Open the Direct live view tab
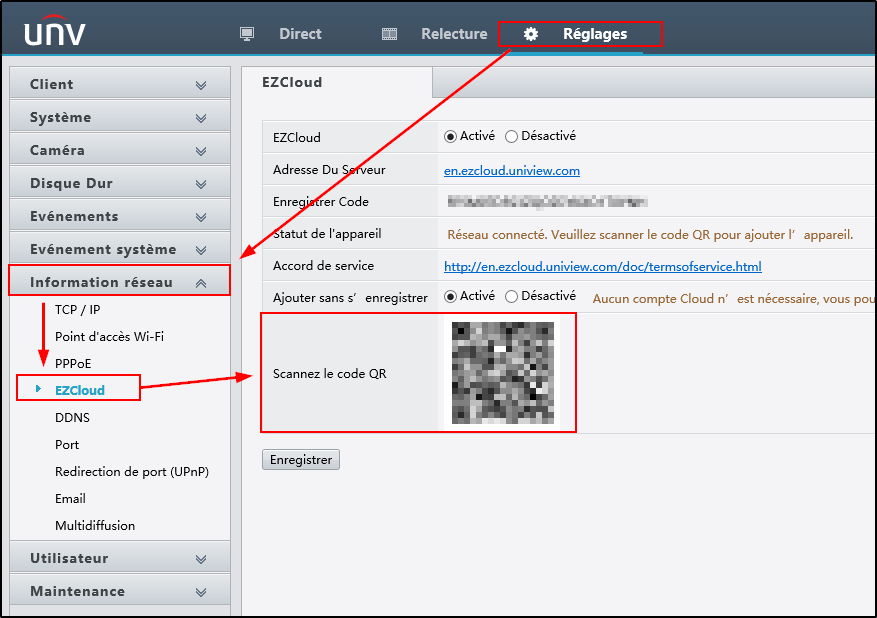 (300, 34)
